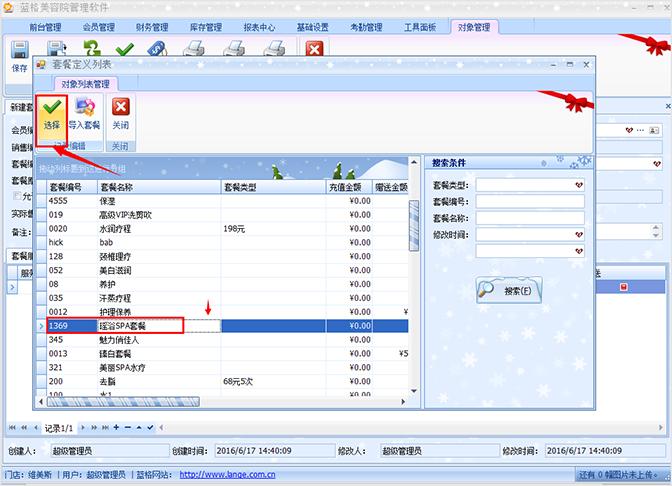Viewport: 672px width, 486px height.
Task: Click the green checkmark in main toolbar
Action: [x=125, y=49]
